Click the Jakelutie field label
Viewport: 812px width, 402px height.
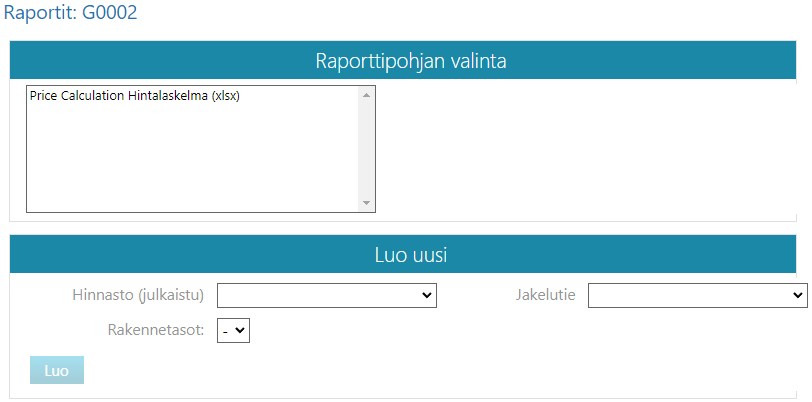[x=545, y=295]
